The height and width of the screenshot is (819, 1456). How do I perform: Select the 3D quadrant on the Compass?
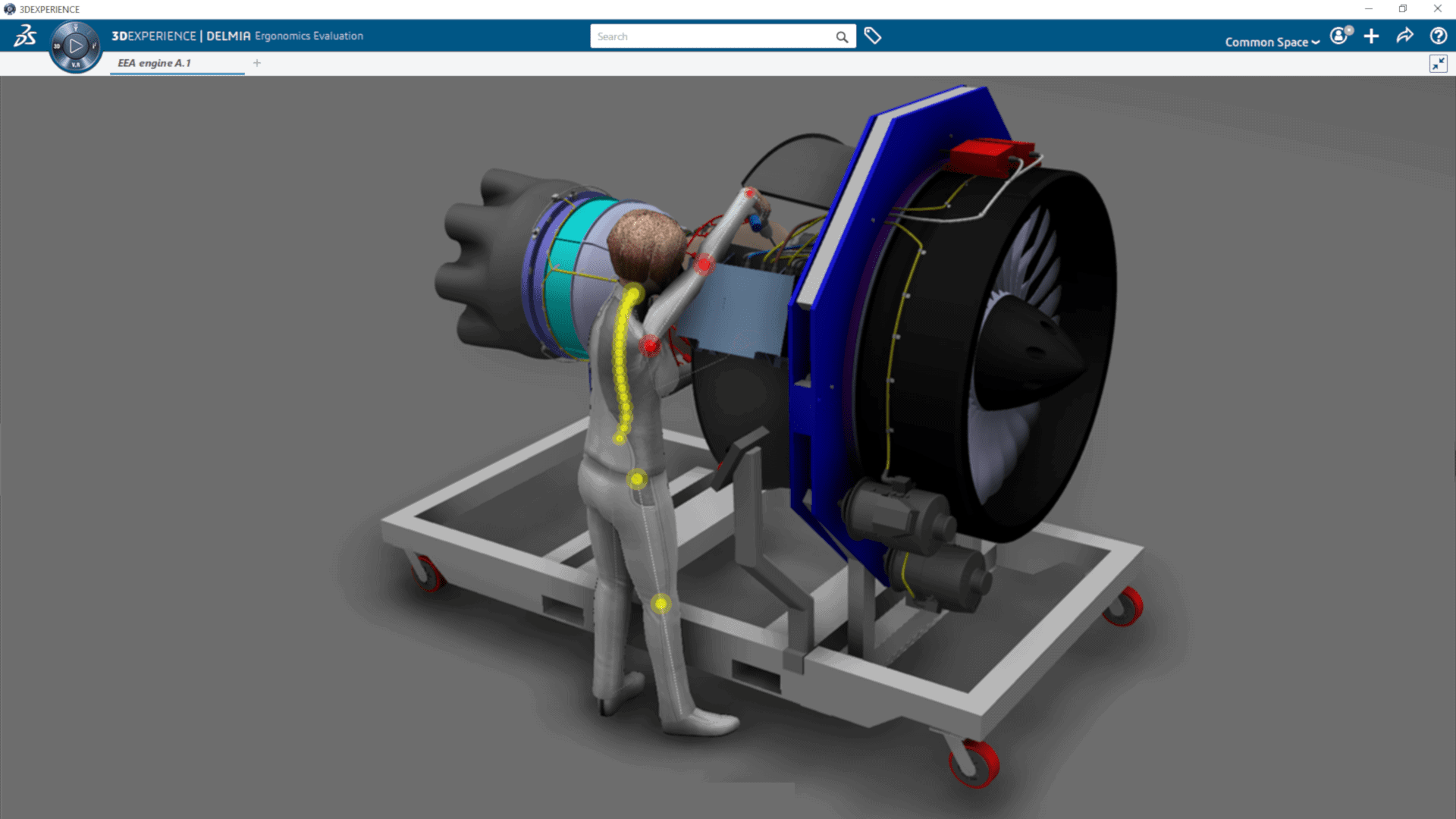pyautogui.click(x=57, y=46)
